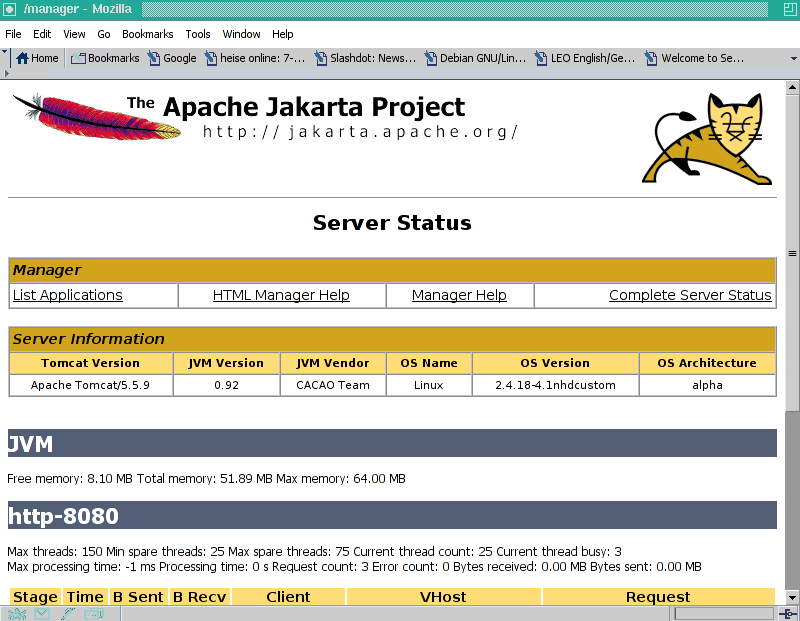This screenshot has width=800, height=621.
Task: Open the View menu
Action: click(x=74, y=34)
